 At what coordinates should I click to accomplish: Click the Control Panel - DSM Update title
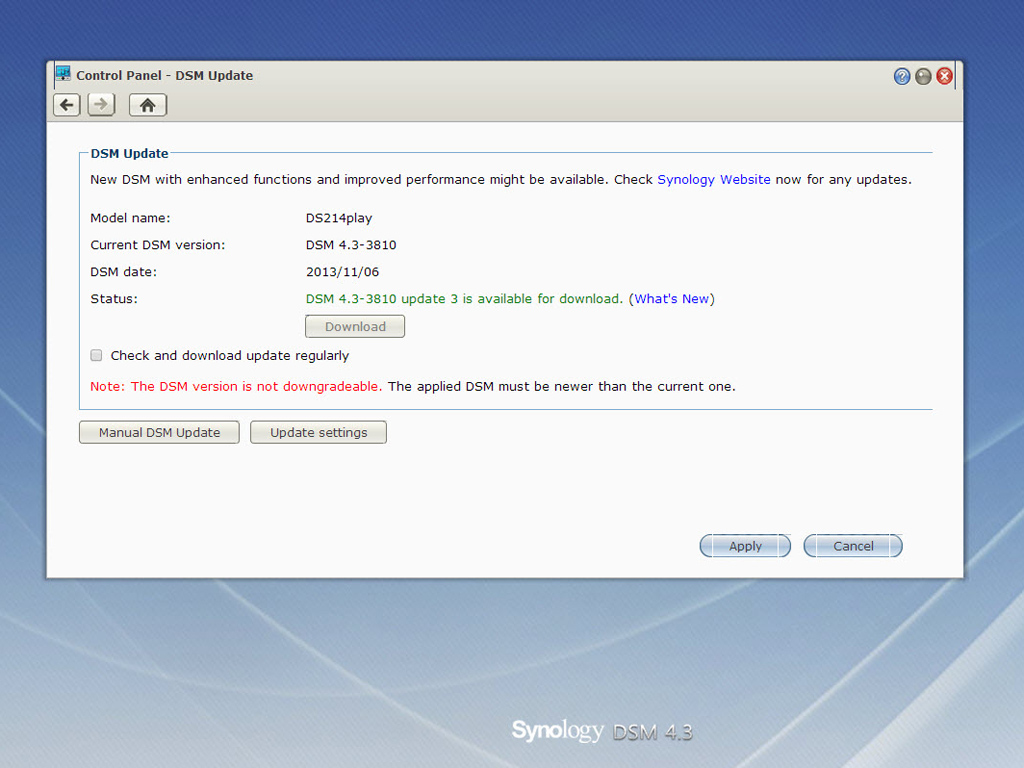[x=165, y=75]
